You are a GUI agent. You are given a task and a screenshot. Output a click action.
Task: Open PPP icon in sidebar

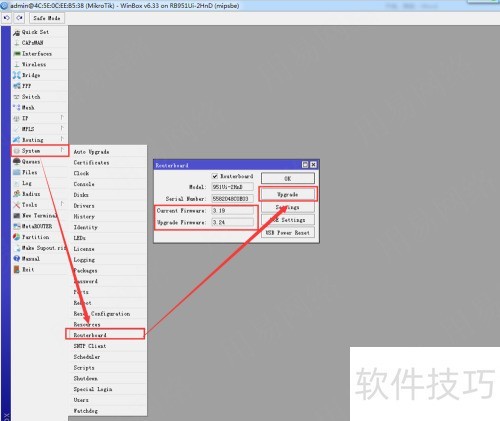point(17,86)
